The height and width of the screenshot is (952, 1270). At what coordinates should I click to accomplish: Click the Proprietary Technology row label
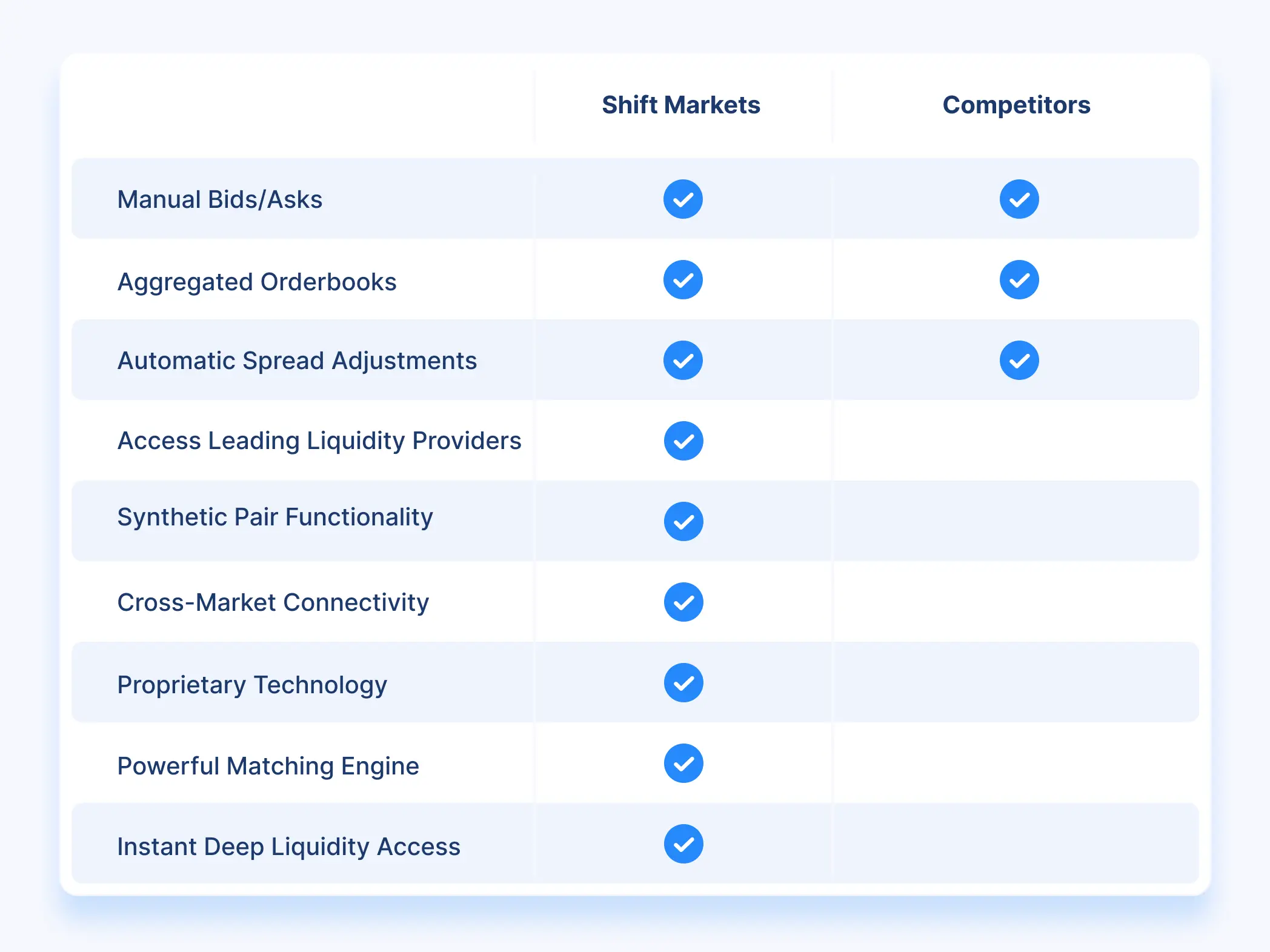(x=253, y=684)
